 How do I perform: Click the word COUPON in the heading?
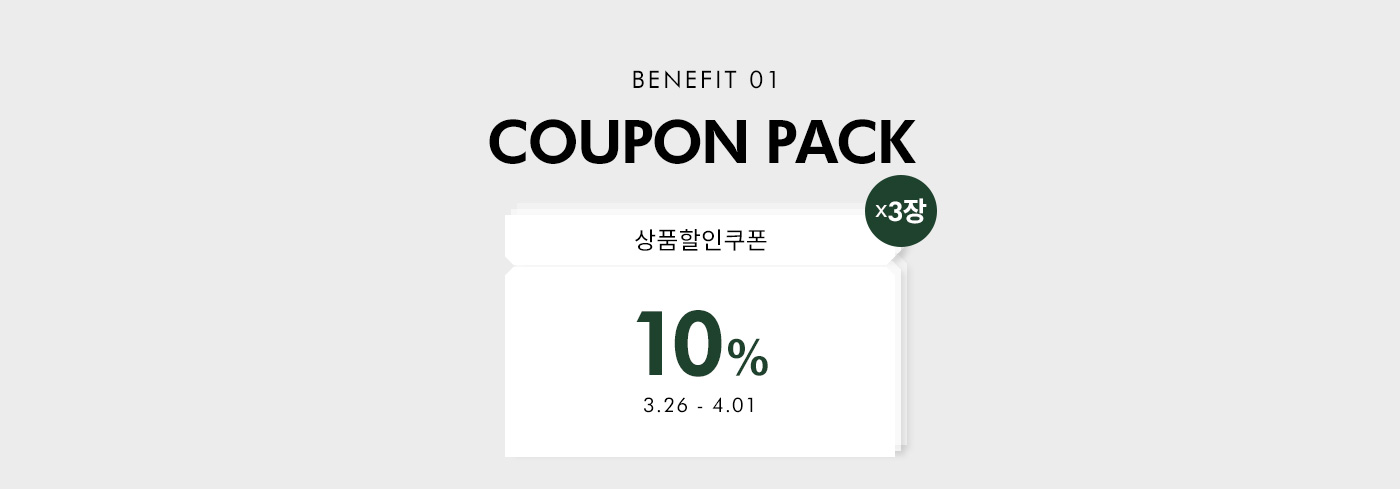point(618,143)
